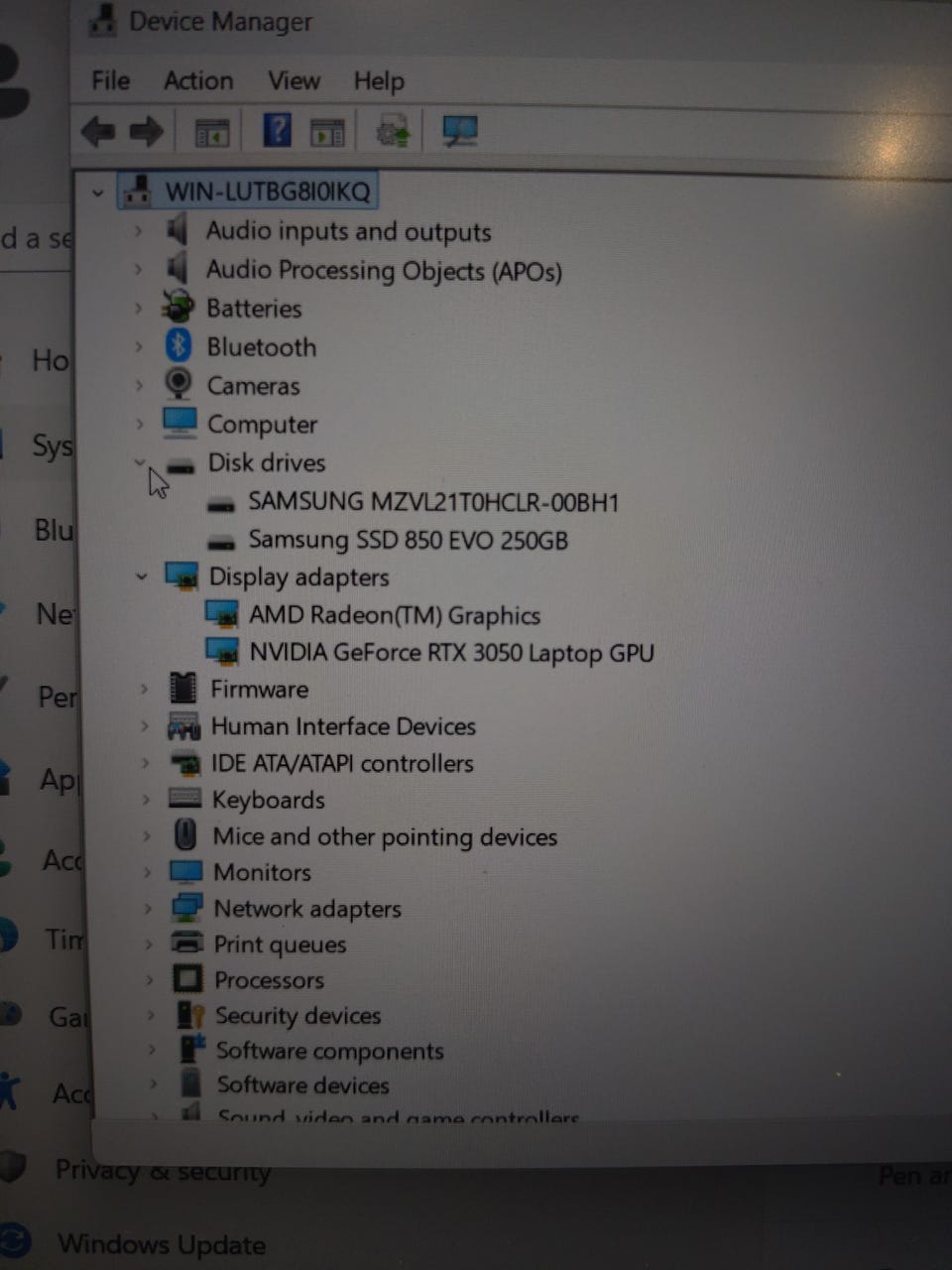Image resolution: width=952 pixels, height=1270 pixels.
Task: Click the Forward arrow toolbar icon
Action: point(147,131)
